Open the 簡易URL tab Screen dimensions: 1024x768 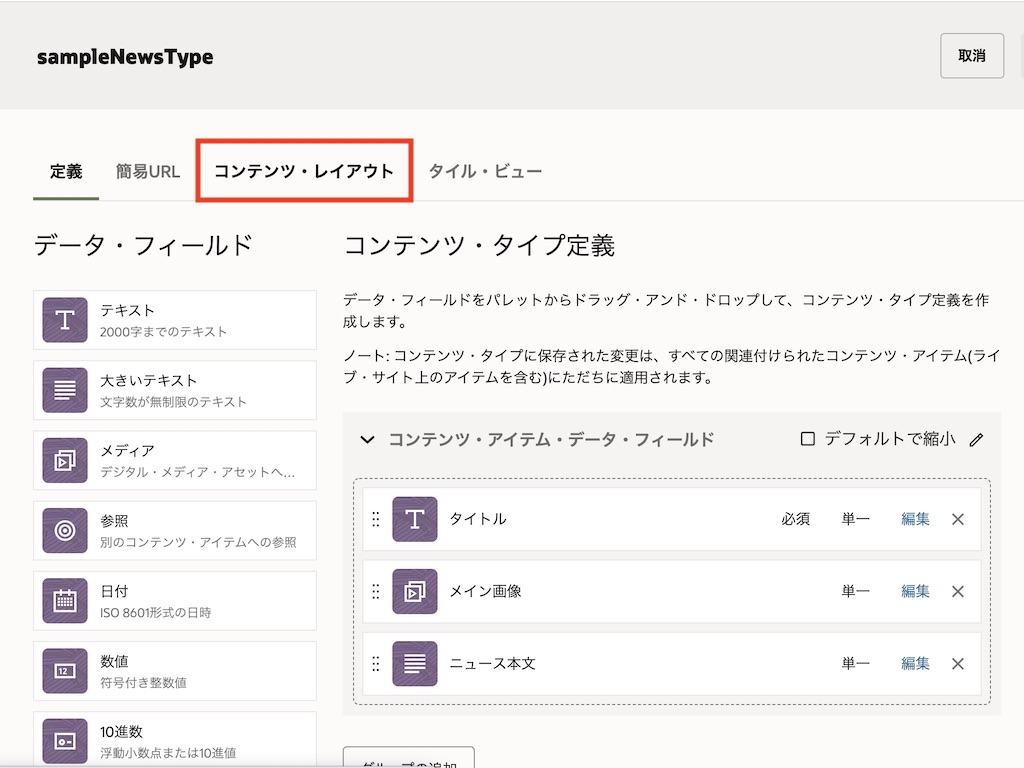tap(148, 171)
